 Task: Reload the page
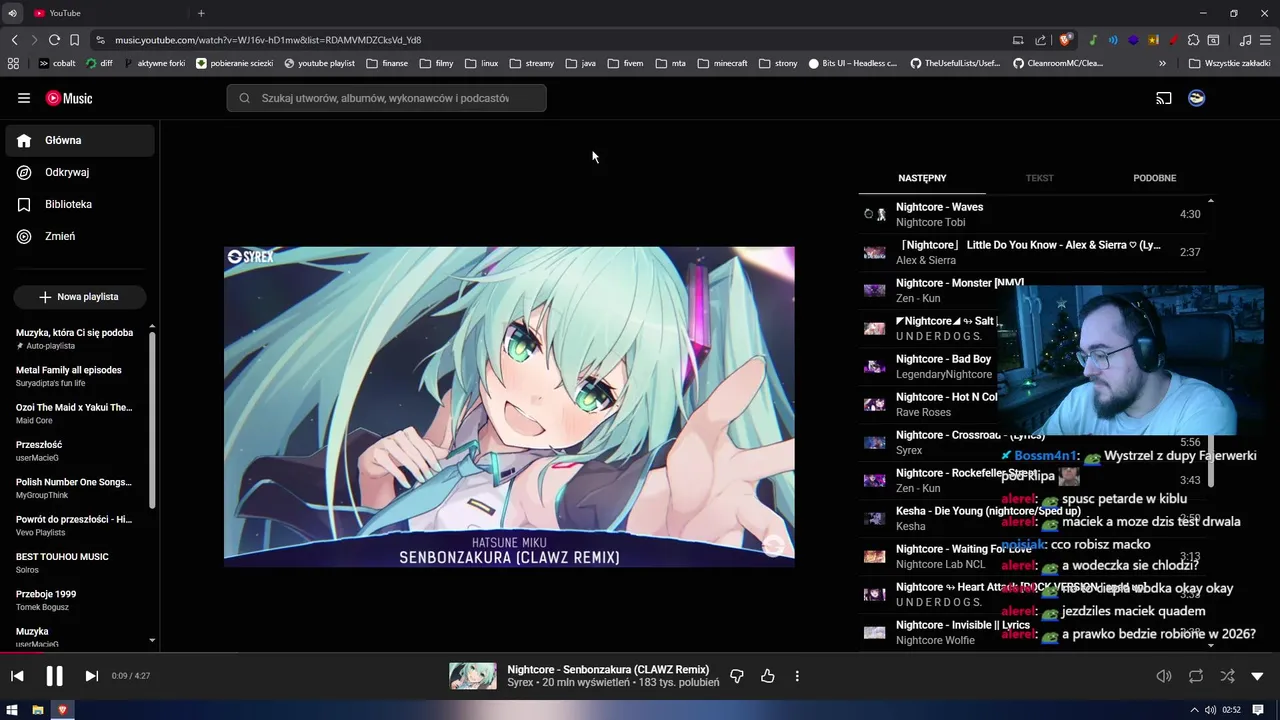(x=54, y=40)
